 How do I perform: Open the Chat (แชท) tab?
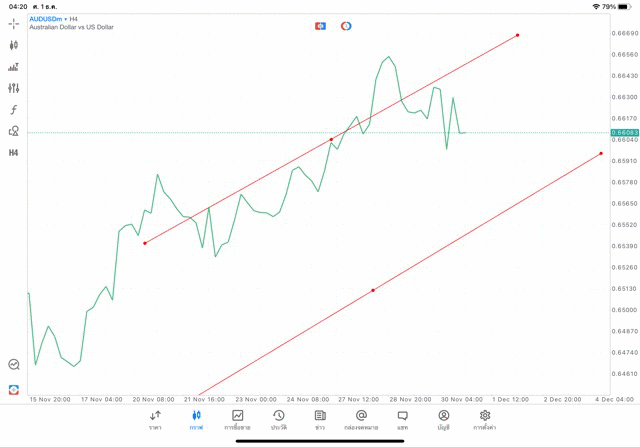click(402, 420)
